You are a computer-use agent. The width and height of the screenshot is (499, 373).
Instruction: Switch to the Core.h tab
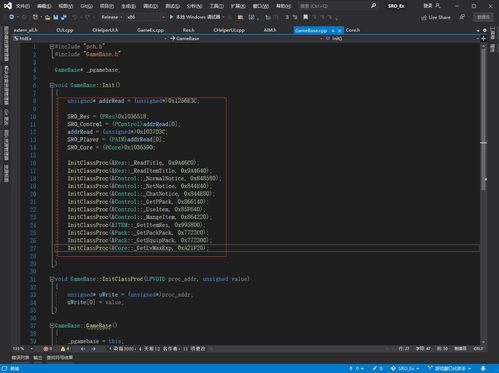click(x=353, y=30)
